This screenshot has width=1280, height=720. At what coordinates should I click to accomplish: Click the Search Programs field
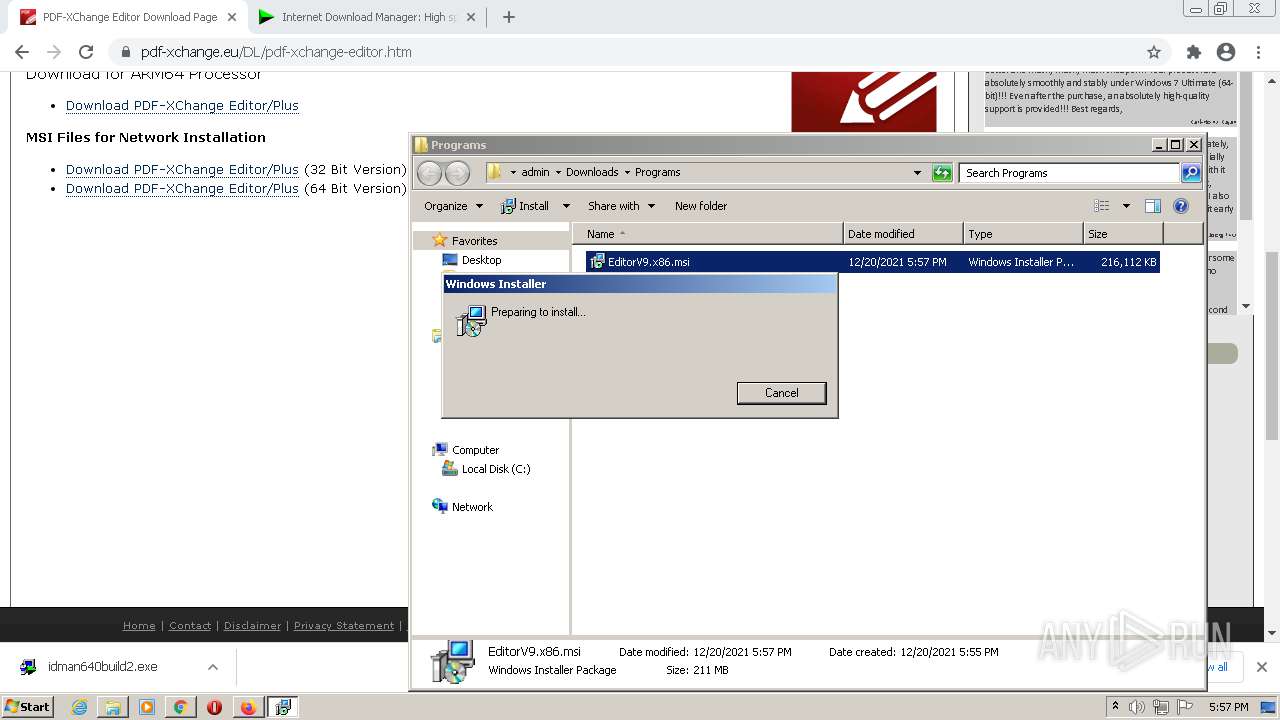click(x=1069, y=173)
